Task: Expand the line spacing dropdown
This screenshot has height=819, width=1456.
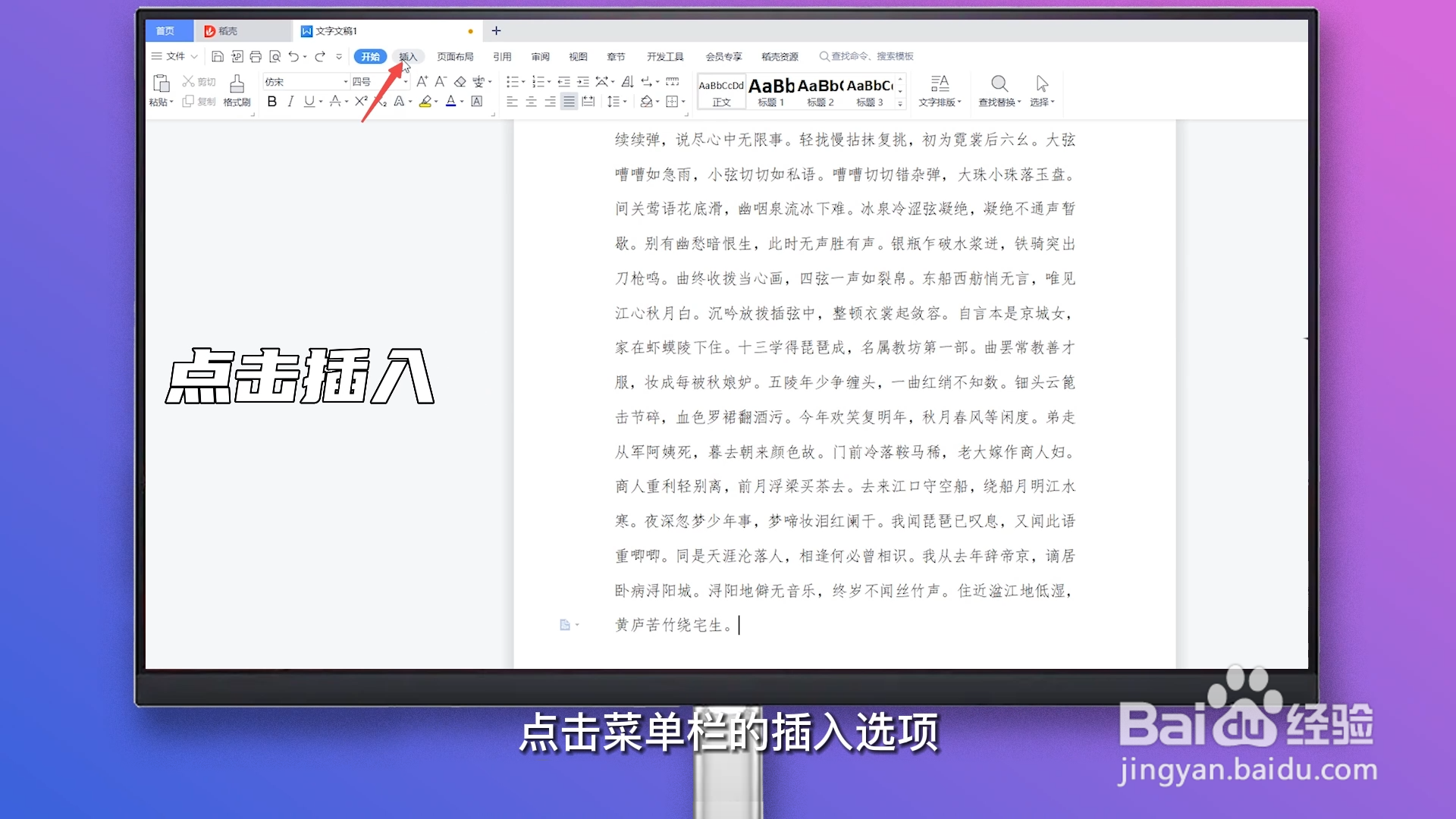Action: (x=625, y=102)
